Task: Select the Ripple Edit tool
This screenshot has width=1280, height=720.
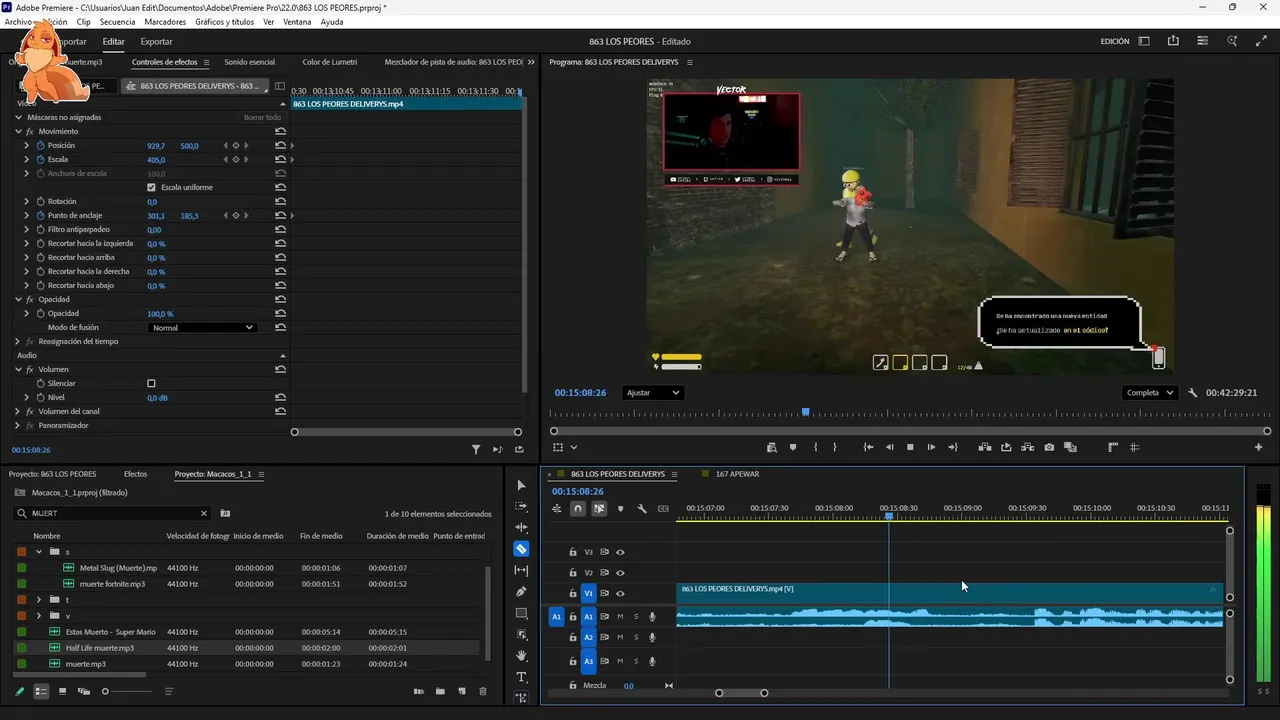Action: [x=521, y=527]
